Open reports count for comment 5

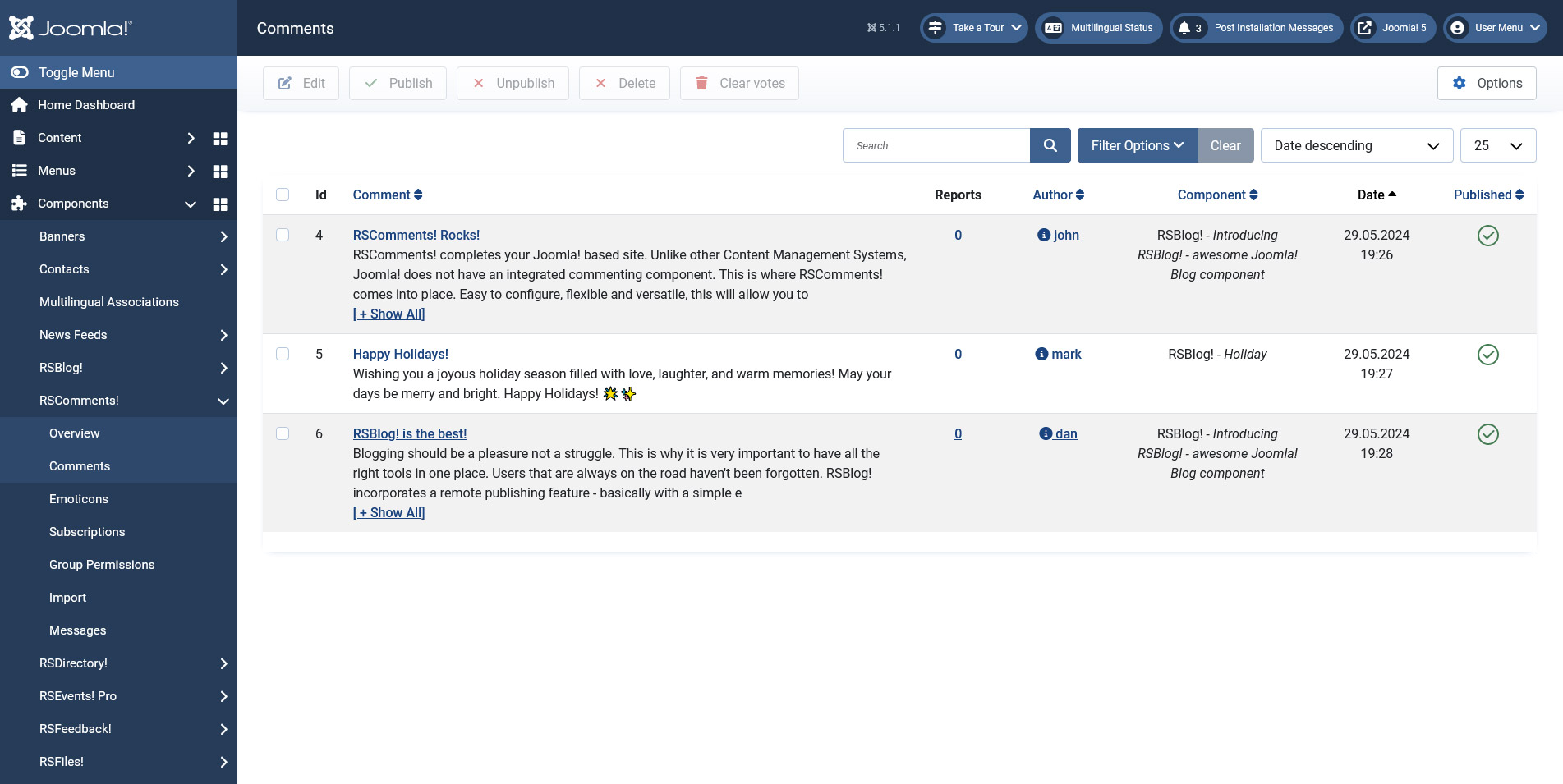click(x=958, y=354)
